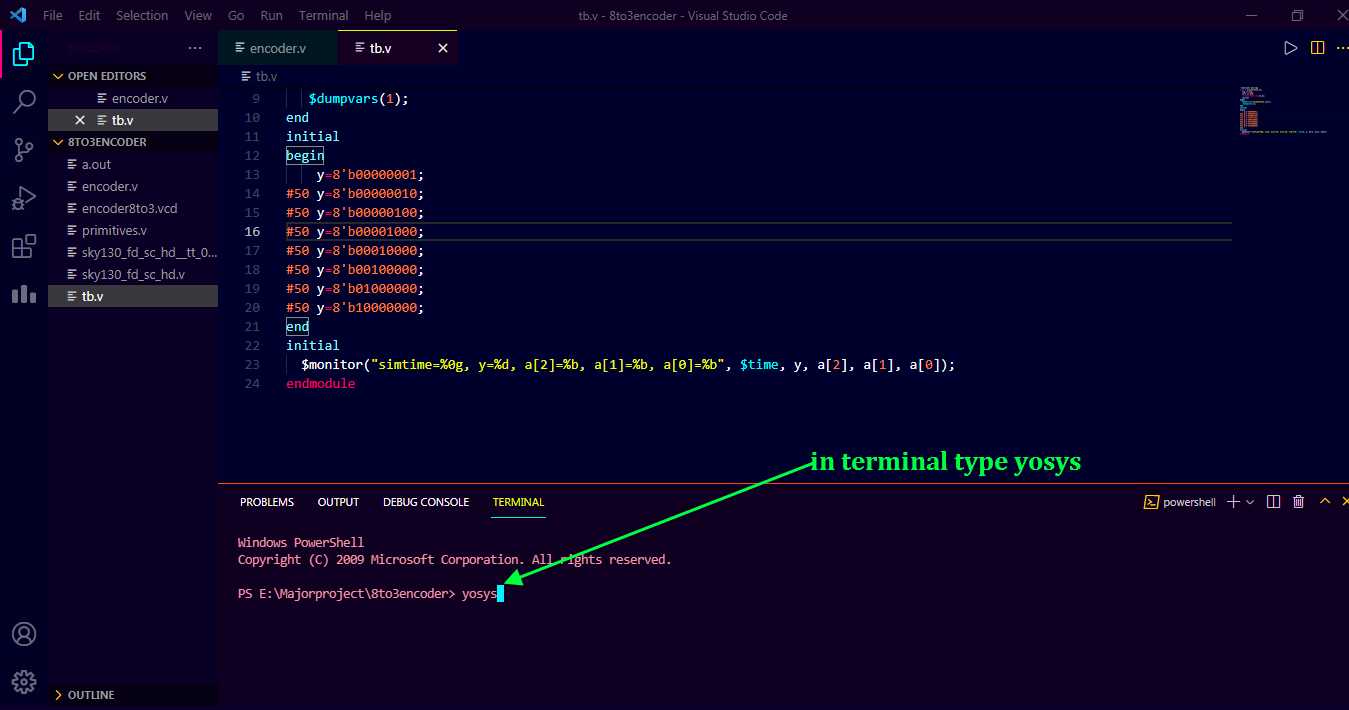Image resolution: width=1349 pixels, height=710 pixels.
Task: Open the terminal launch profile dropdown
Action: (x=1250, y=502)
